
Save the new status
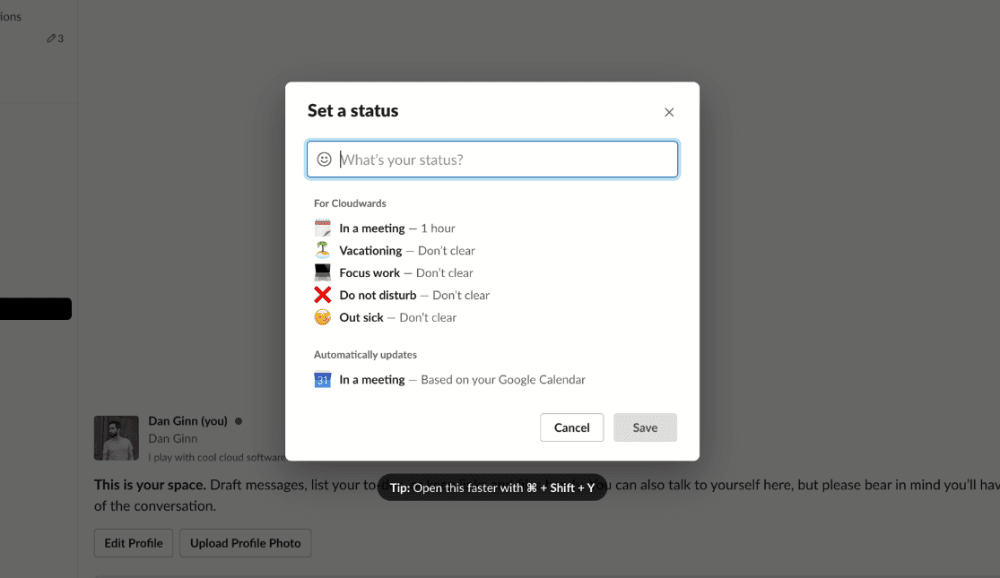pyautogui.click(x=645, y=427)
